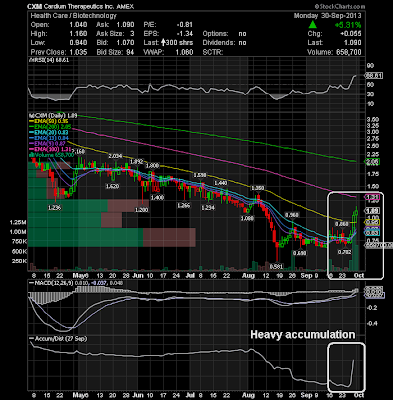Click the pink EMA(100) legend entry
The height and width of the screenshot is (400, 393).
(50, 149)
